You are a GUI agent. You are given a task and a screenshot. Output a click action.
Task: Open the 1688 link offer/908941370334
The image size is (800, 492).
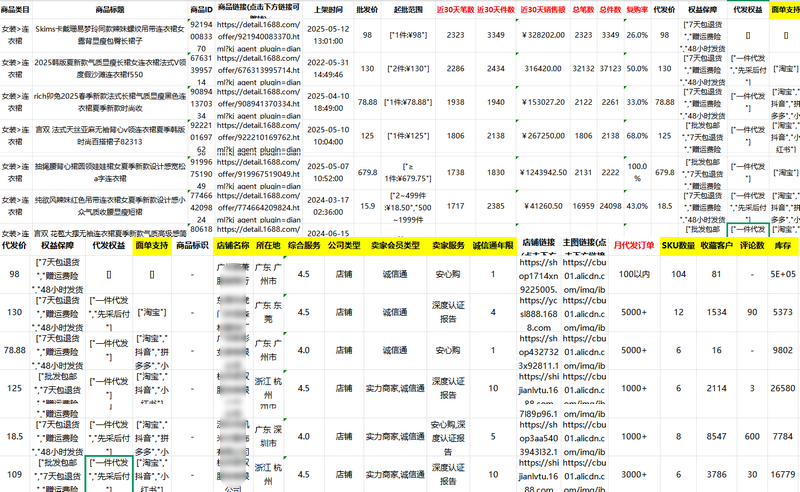(258, 103)
